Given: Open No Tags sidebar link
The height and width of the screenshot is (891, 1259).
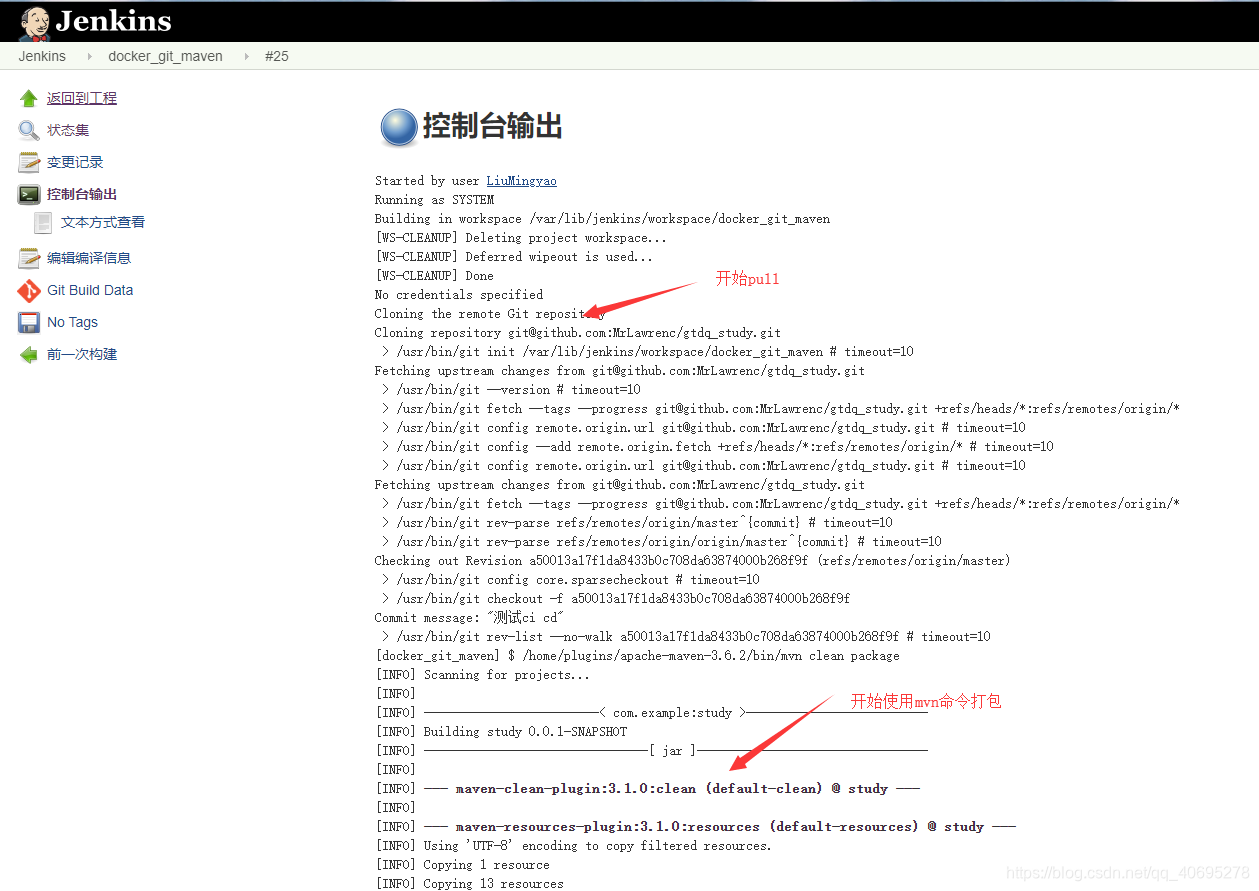Looking at the screenshot, I should point(72,322).
